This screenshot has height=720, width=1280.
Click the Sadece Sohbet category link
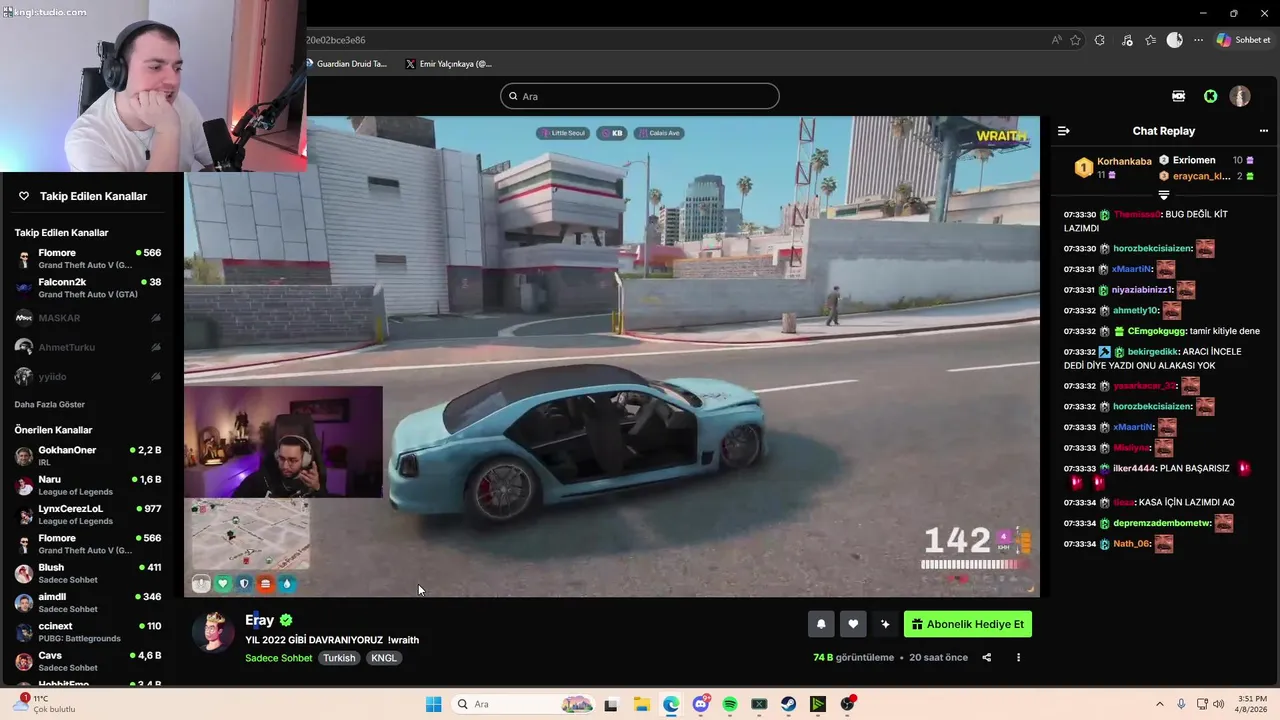click(x=279, y=658)
